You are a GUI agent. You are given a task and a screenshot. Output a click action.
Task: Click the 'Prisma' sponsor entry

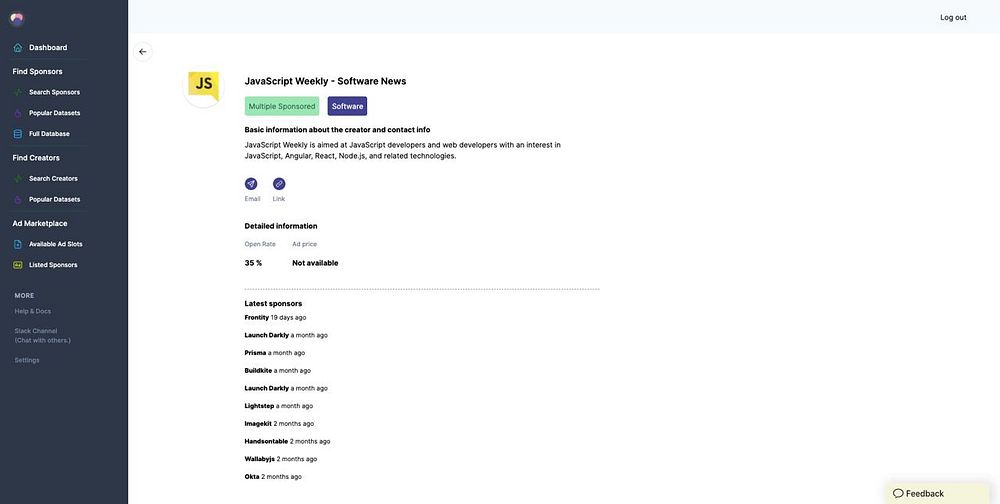275,353
